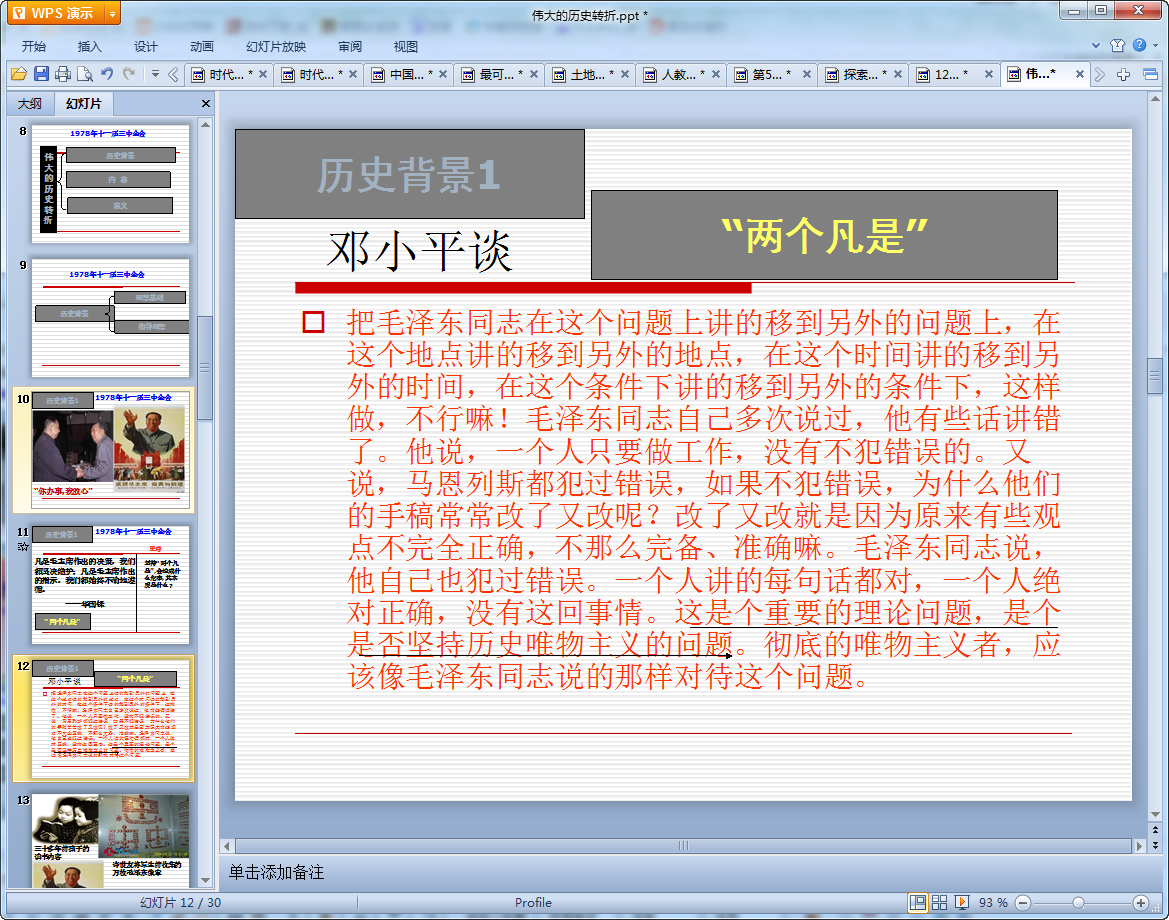Open the window list icon at tab bar end
This screenshot has width=1169, height=920.
click(1150, 74)
